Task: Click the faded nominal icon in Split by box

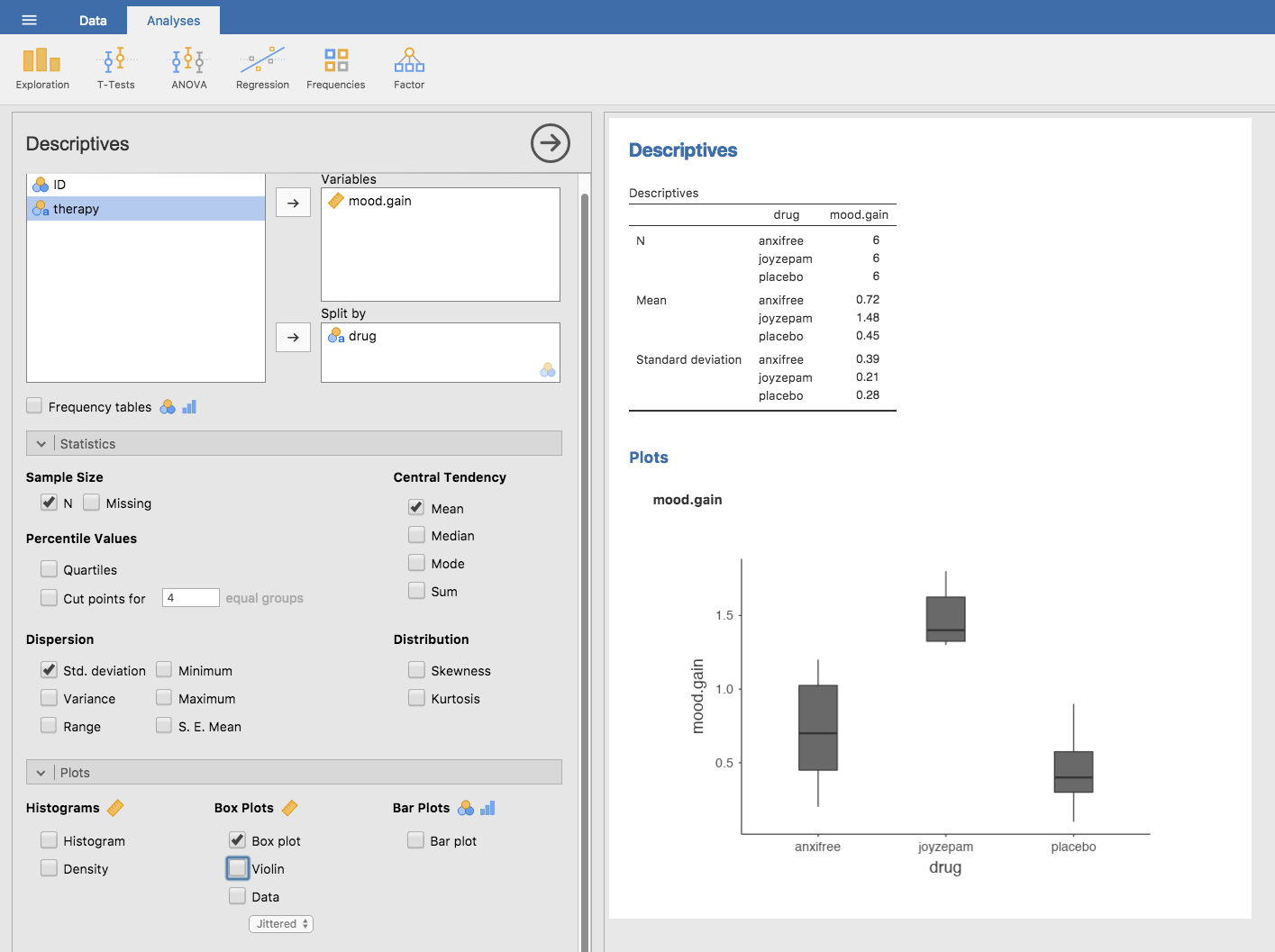Action: (548, 370)
